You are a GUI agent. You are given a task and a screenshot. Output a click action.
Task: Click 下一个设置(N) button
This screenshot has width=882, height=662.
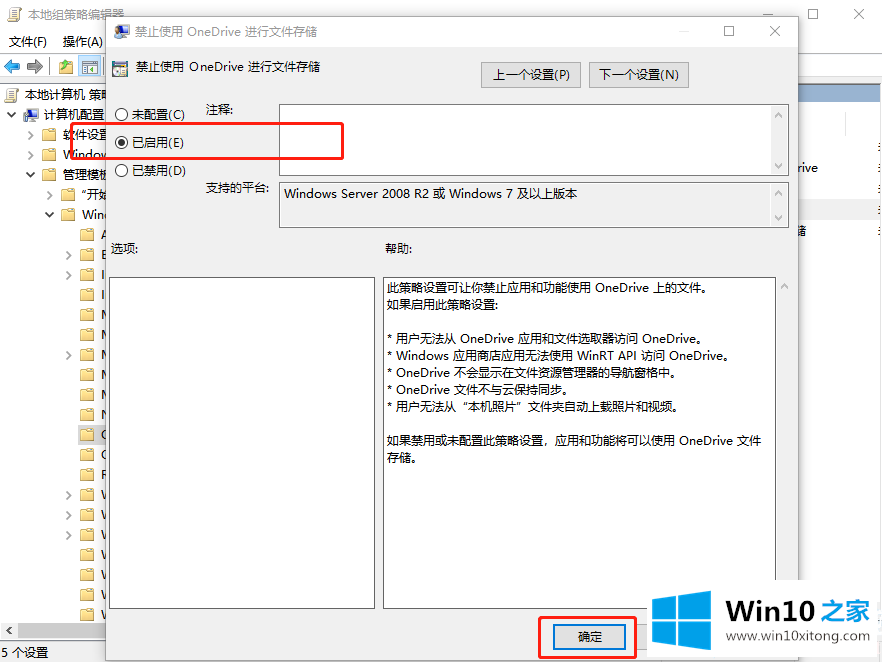(639, 75)
